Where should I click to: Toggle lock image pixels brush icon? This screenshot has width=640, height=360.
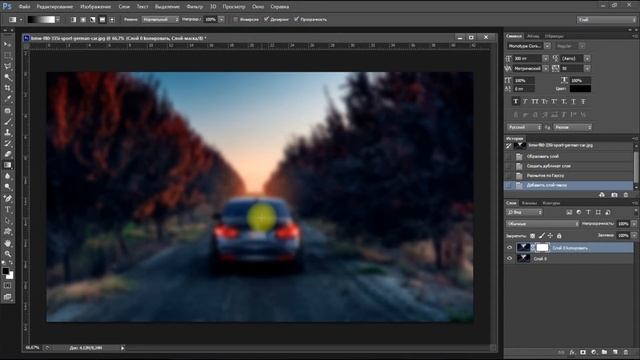[x=542, y=236]
